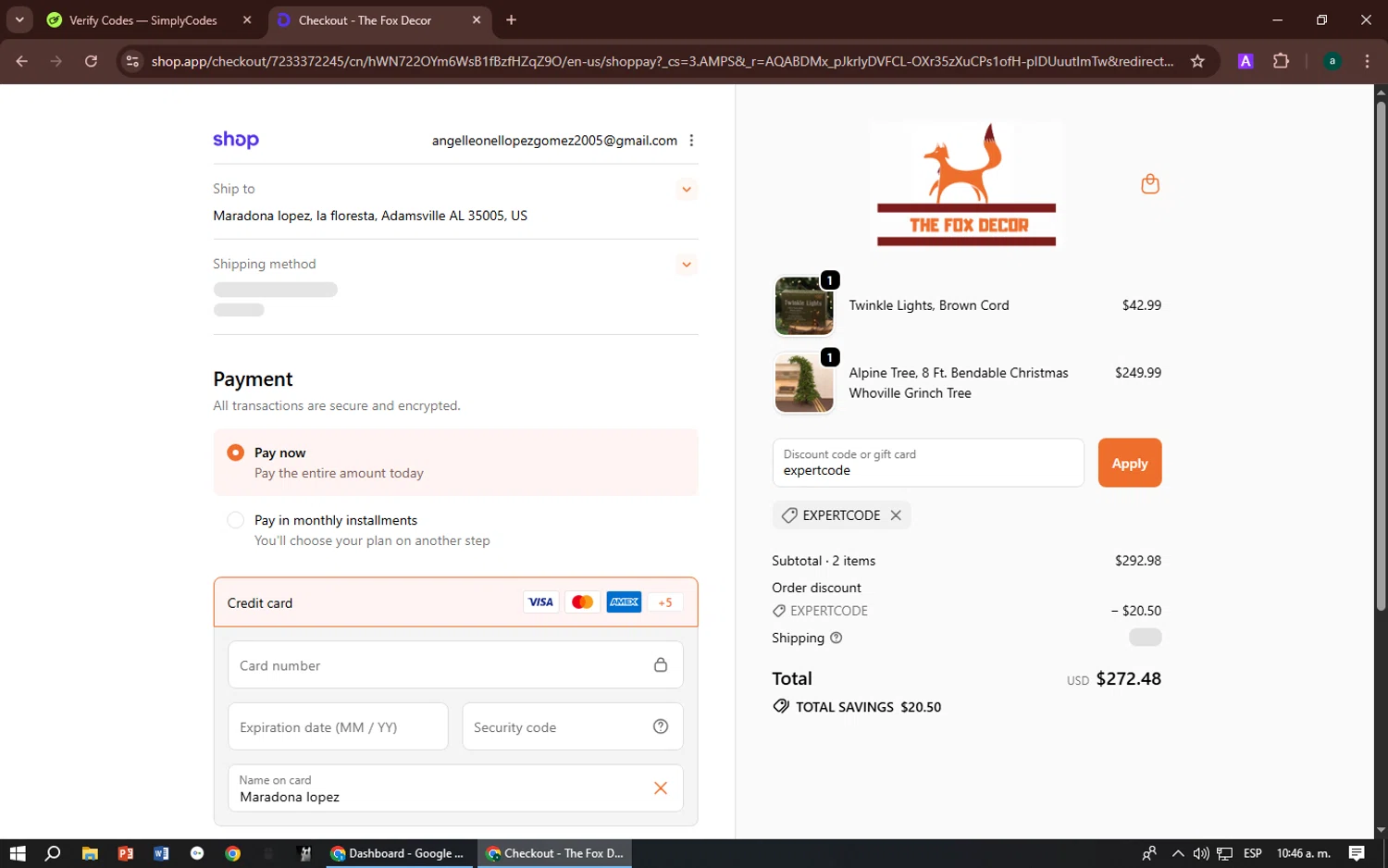Click the TOTAL SAVINGS tag icon

tap(781, 707)
